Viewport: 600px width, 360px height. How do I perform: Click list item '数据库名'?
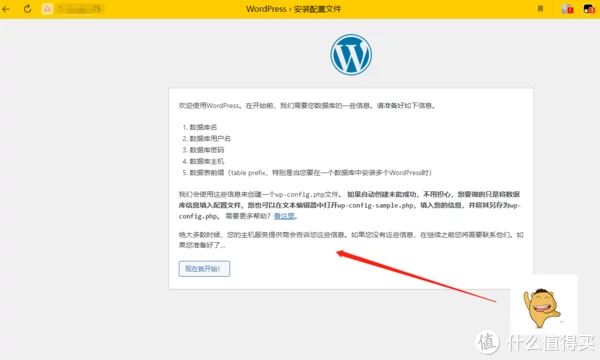pos(203,127)
